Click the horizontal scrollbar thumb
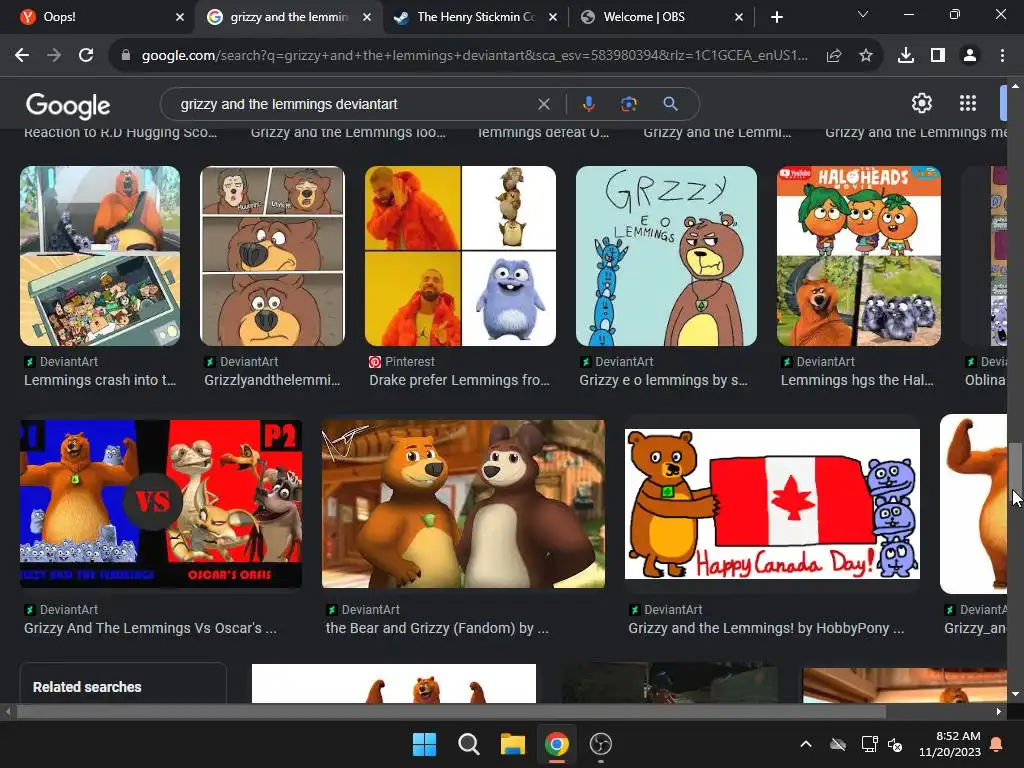This screenshot has width=1024, height=768. [451, 712]
